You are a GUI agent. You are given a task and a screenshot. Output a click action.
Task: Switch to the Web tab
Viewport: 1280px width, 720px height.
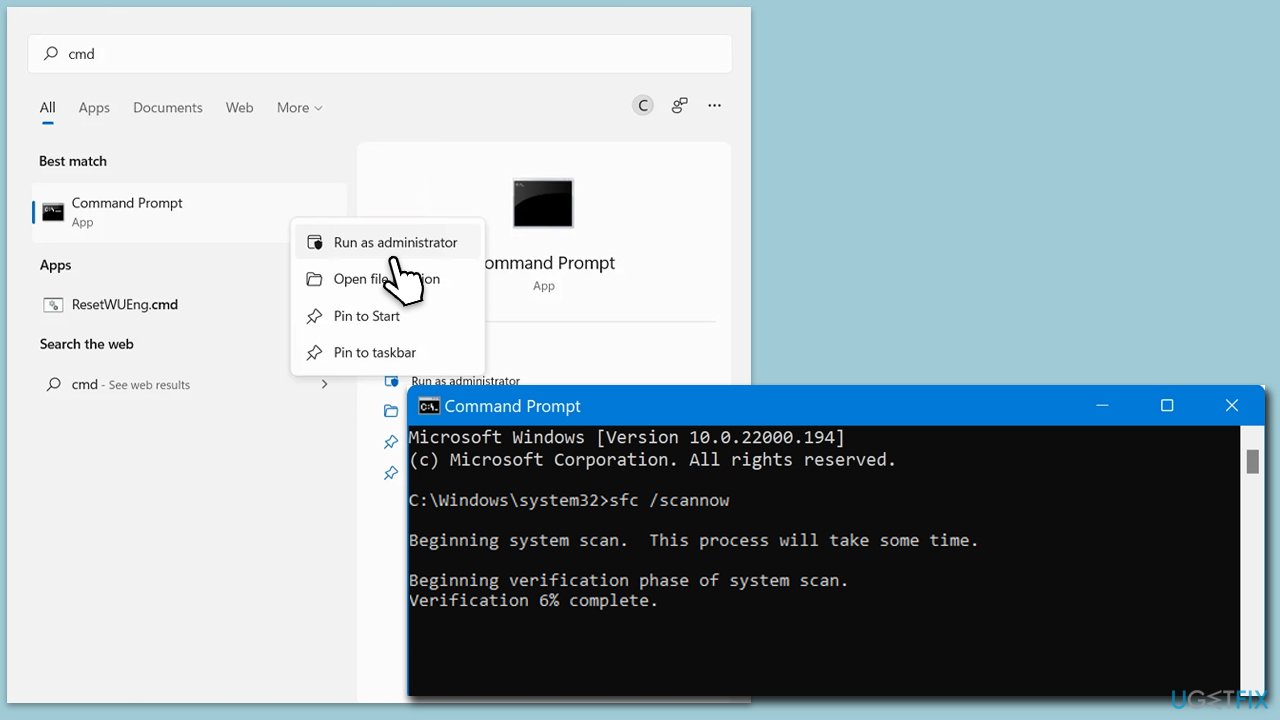pyautogui.click(x=239, y=108)
